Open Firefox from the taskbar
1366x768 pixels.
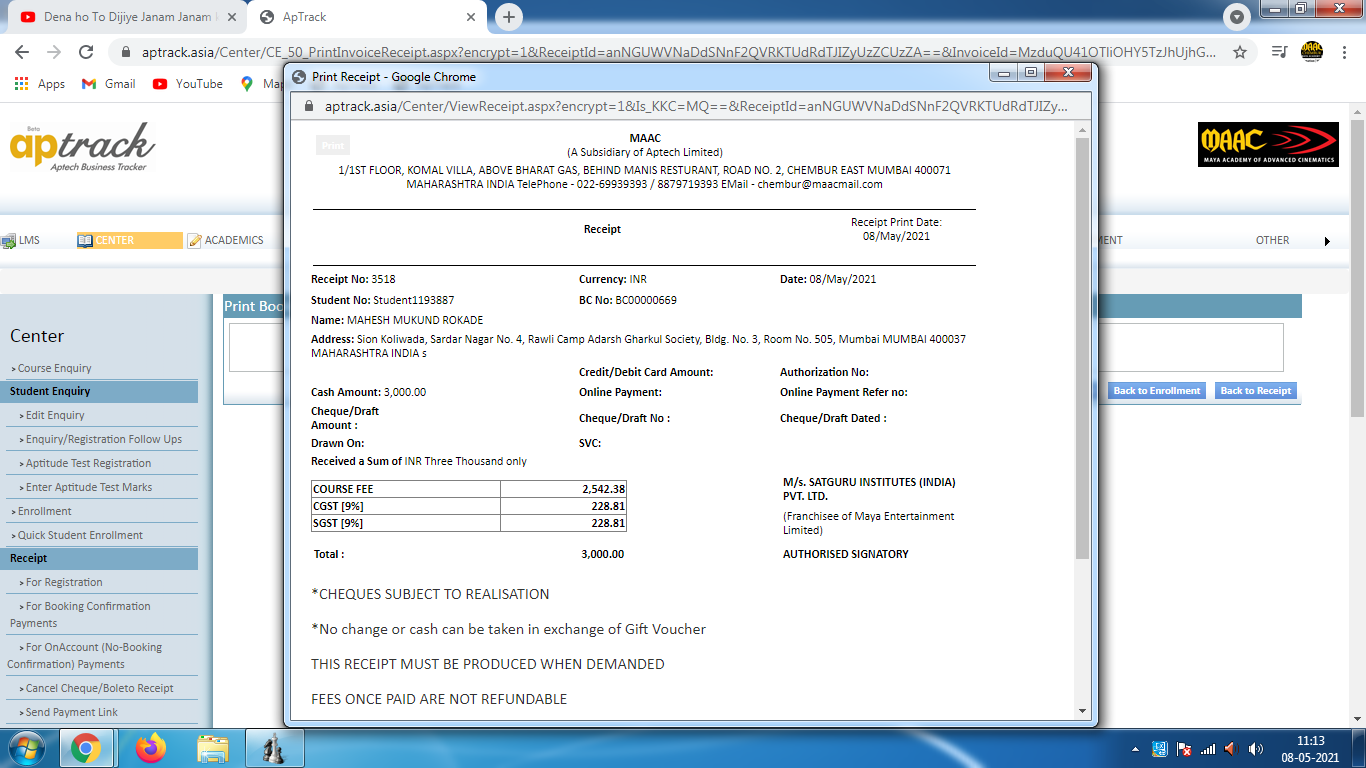[151, 747]
